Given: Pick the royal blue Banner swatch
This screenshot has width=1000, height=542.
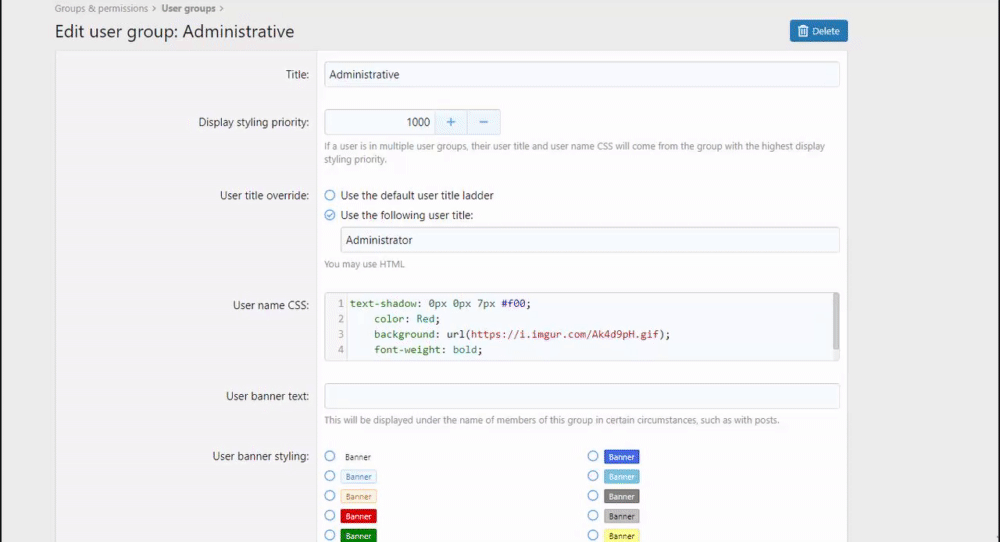Looking at the screenshot, I should pos(622,457).
